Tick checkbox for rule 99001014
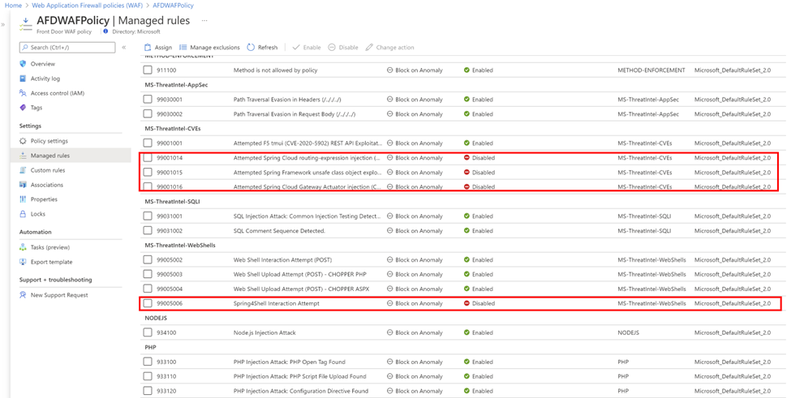The width and height of the screenshot is (791, 398). [x=147, y=158]
